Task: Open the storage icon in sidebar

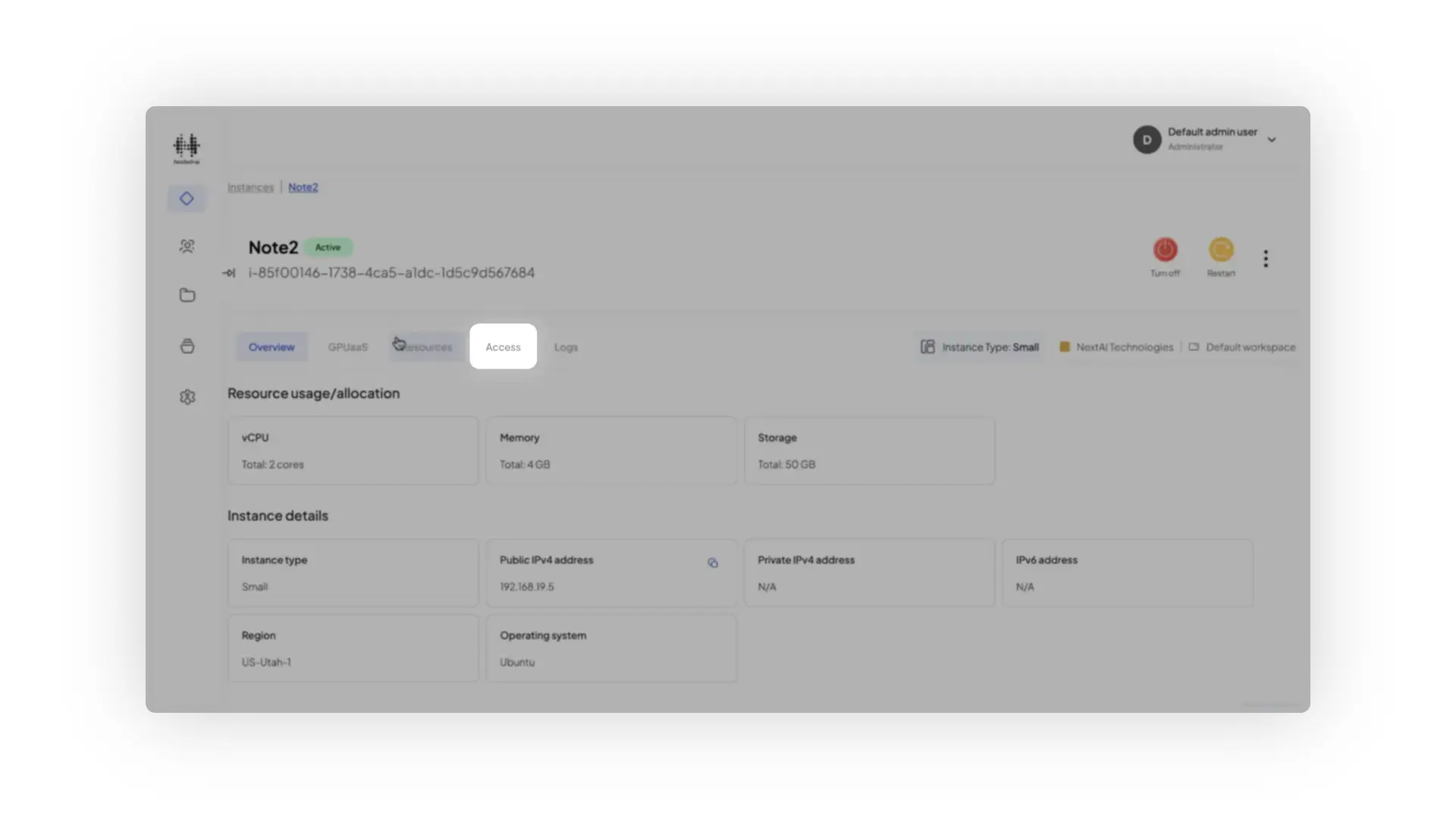Action: (187, 346)
